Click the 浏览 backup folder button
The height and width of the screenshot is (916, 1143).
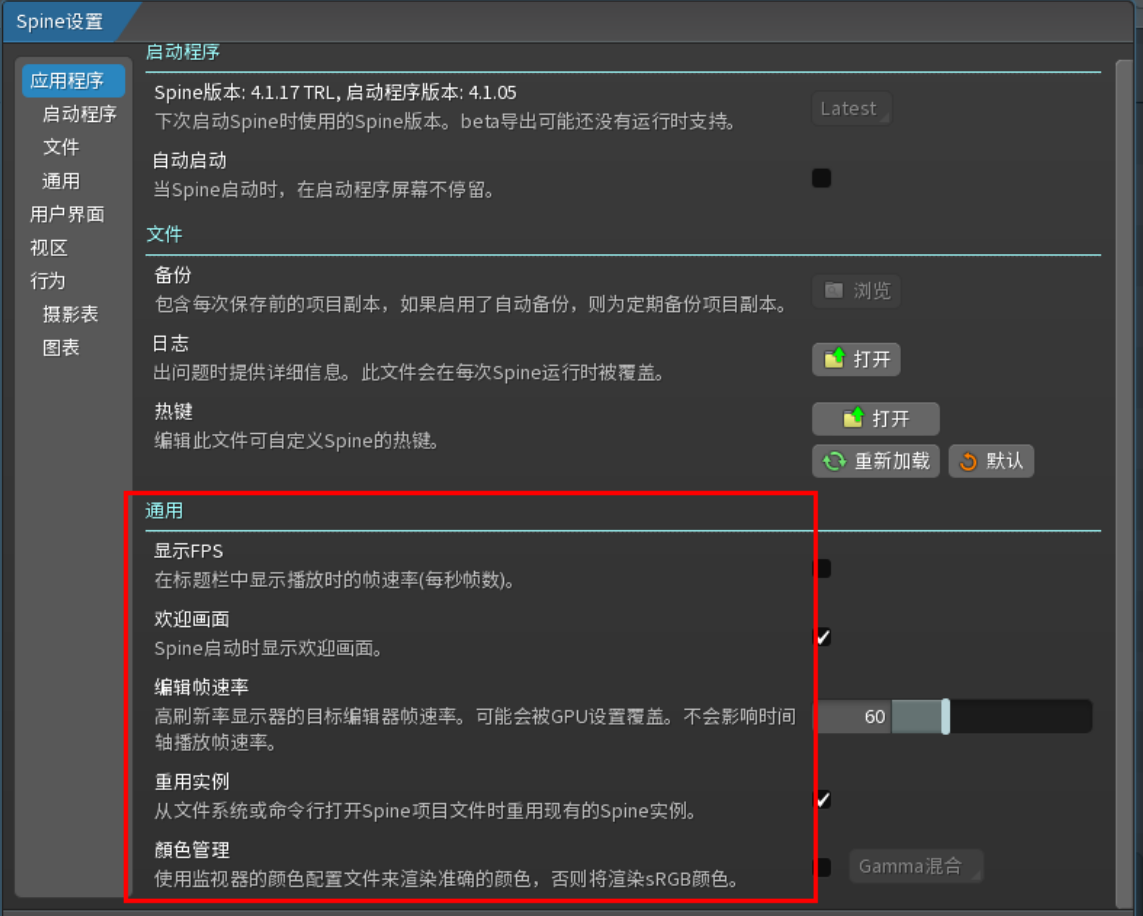tap(856, 291)
